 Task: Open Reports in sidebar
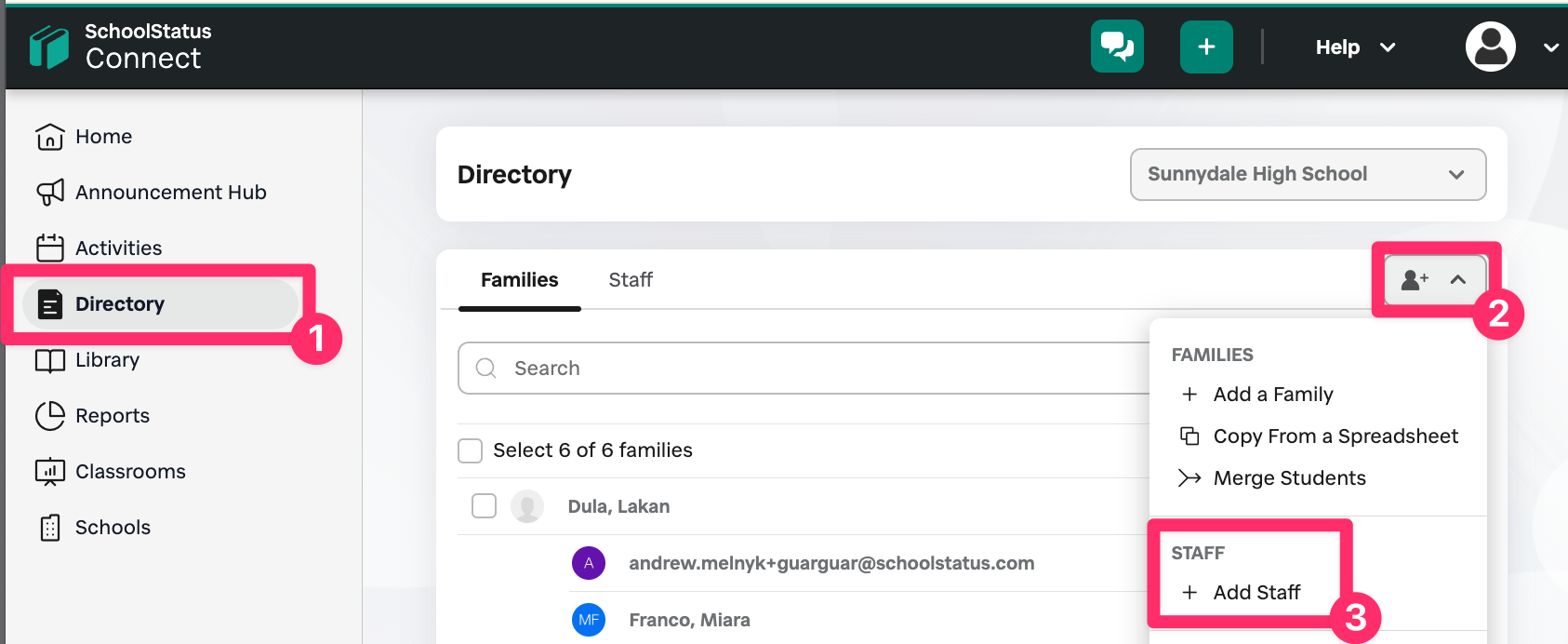[x=92, y=416]
